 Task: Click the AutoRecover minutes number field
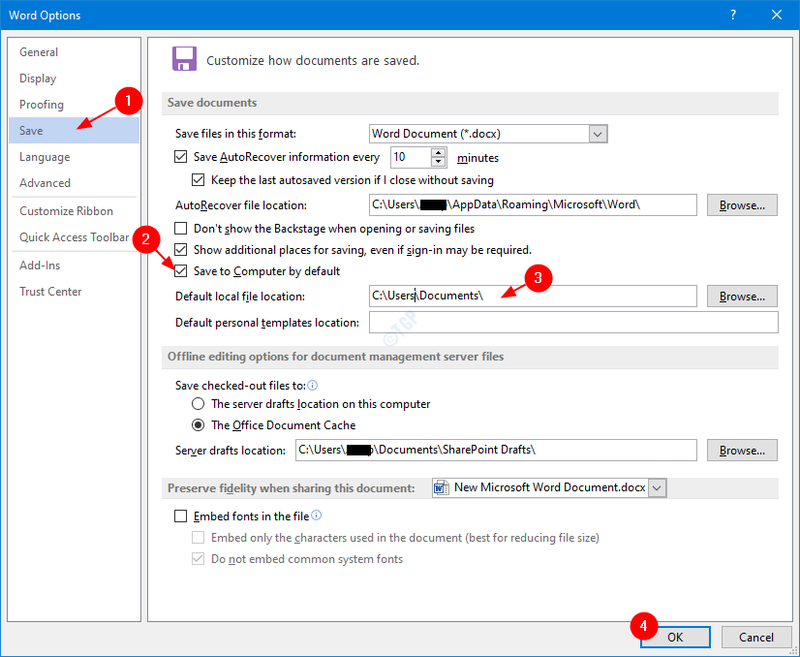pyautogui.click(x=411, y=157)
